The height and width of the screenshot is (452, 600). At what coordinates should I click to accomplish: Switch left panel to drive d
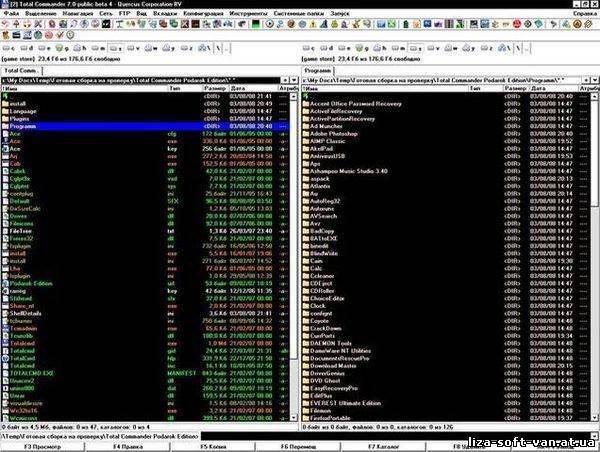27,48
